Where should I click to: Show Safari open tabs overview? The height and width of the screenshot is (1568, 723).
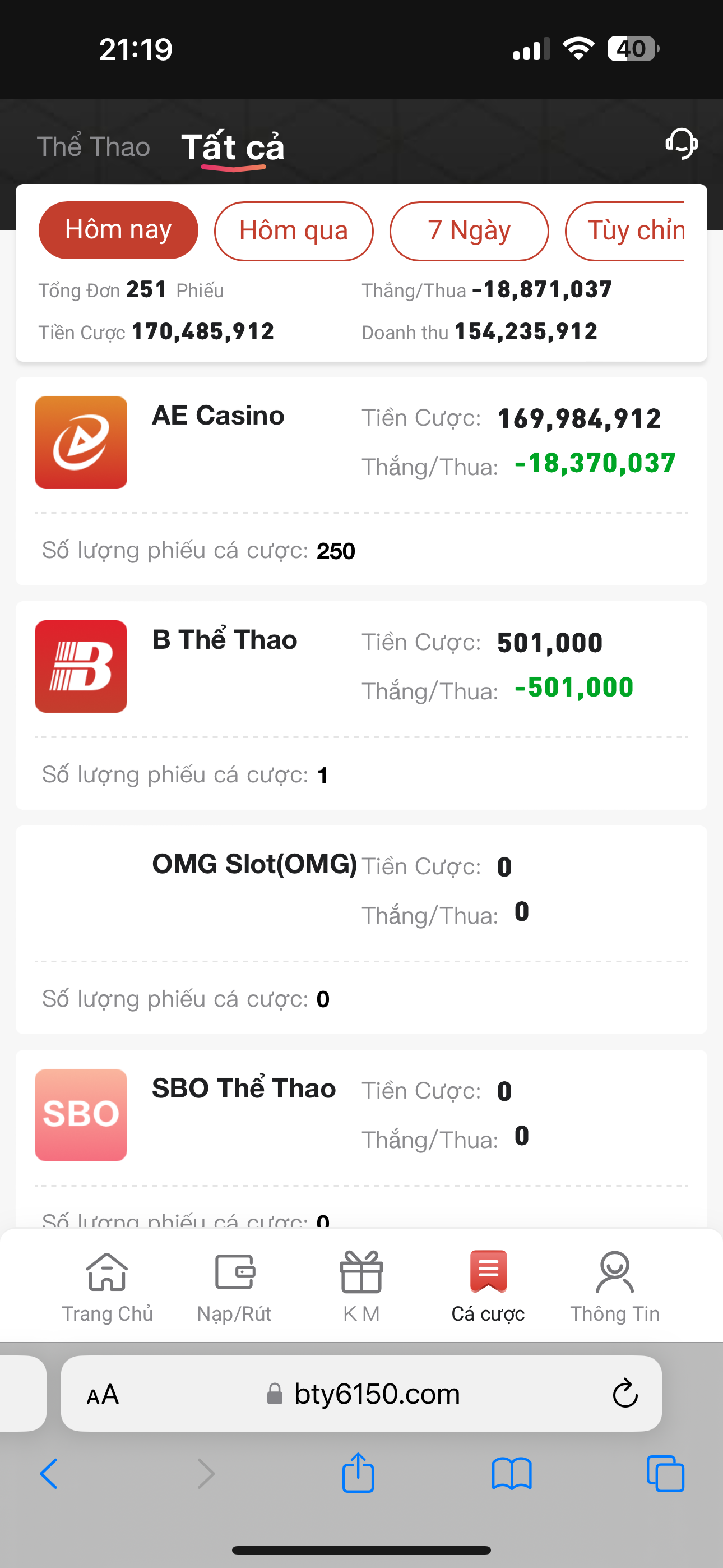pos(665,1474)
